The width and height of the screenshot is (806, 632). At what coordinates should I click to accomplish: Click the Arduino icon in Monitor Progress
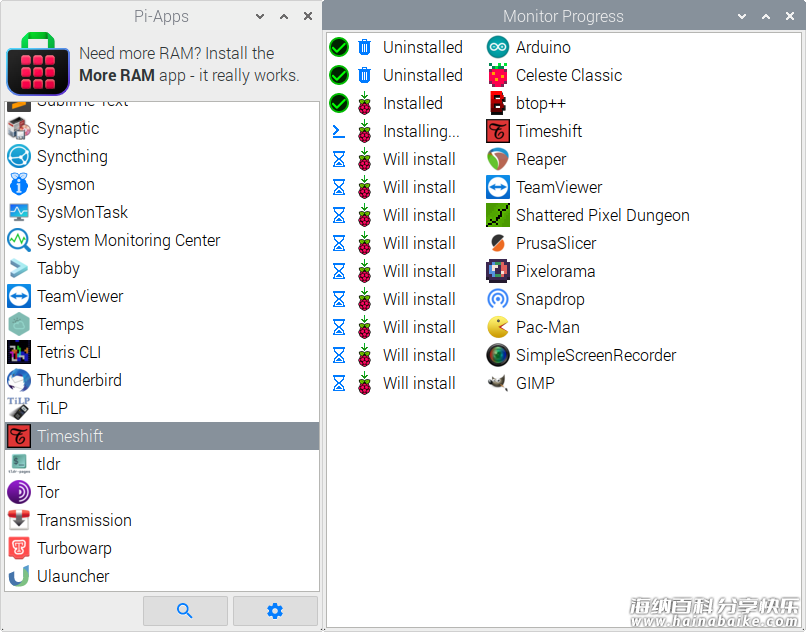(498, 47)
